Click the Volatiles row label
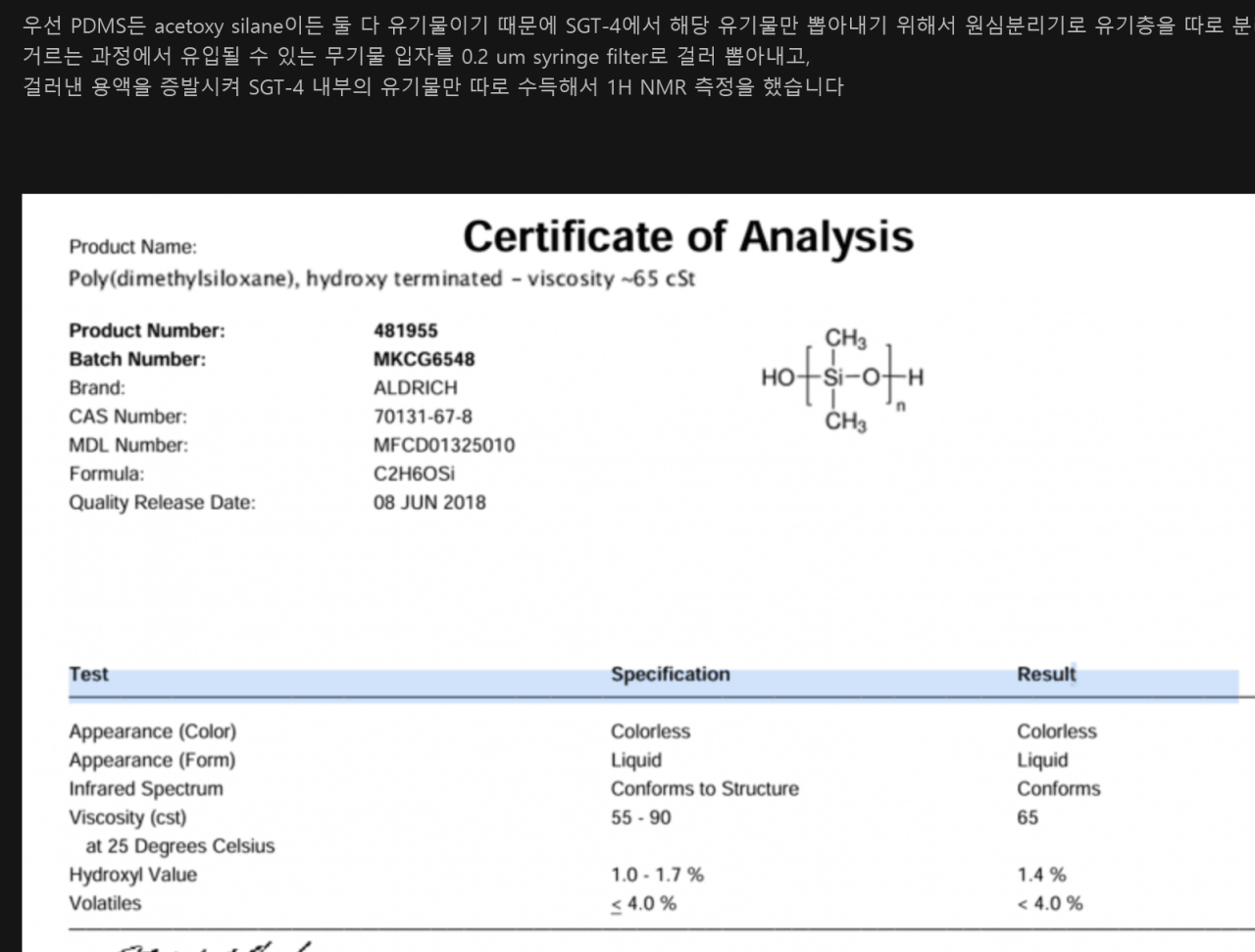The width and height of the screenshot is (1255, 952). [x=105, y=903]
